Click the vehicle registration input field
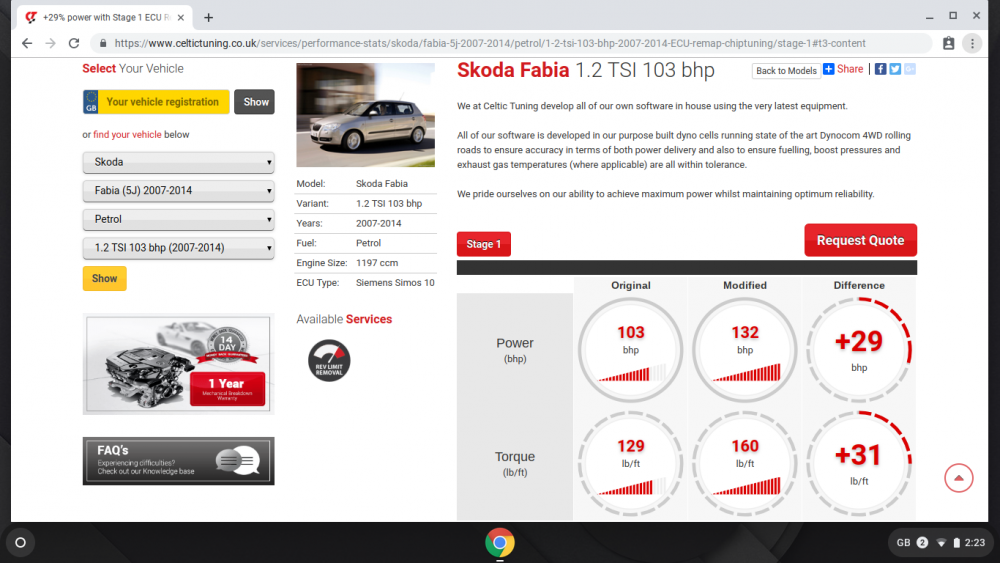 pos(163,102)
